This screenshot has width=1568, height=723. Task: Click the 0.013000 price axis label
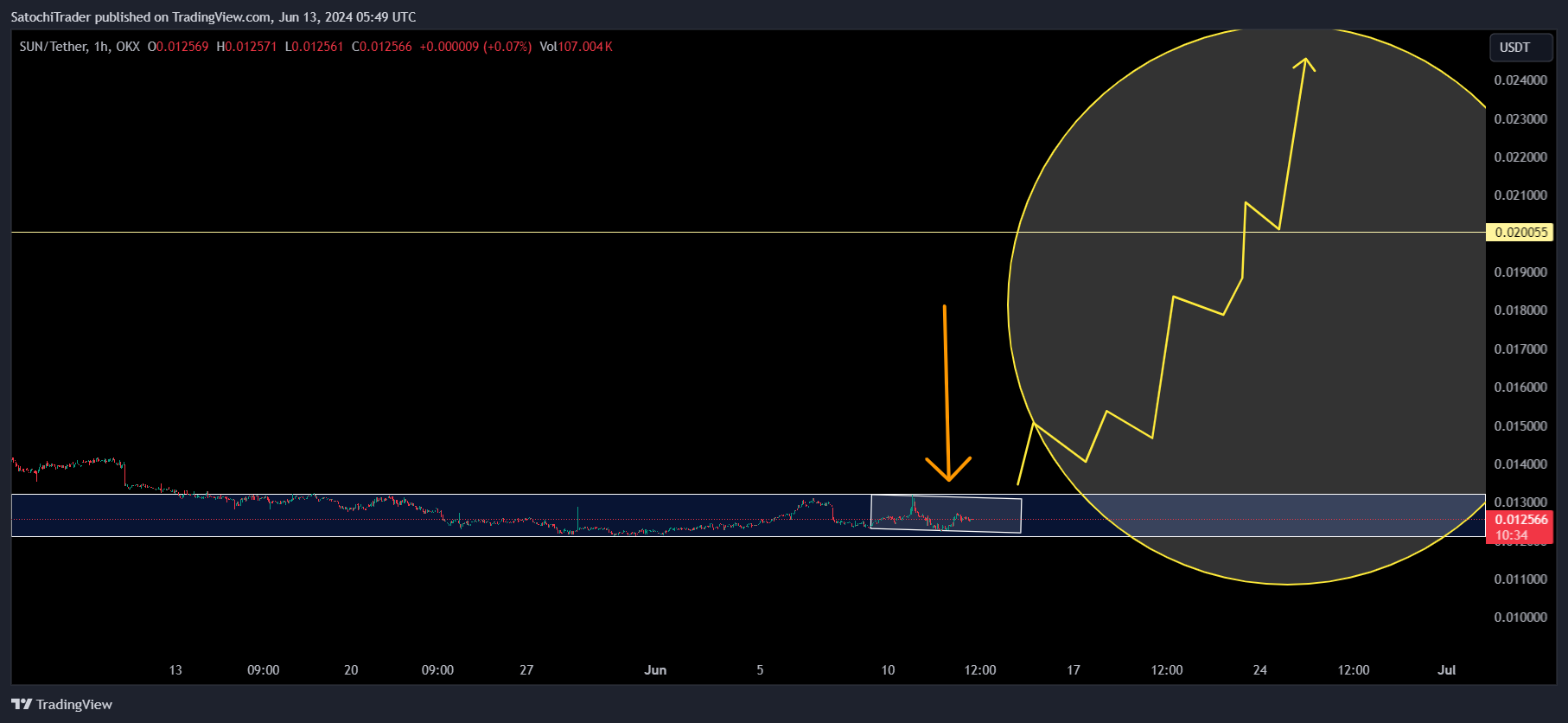point(1520,502)
